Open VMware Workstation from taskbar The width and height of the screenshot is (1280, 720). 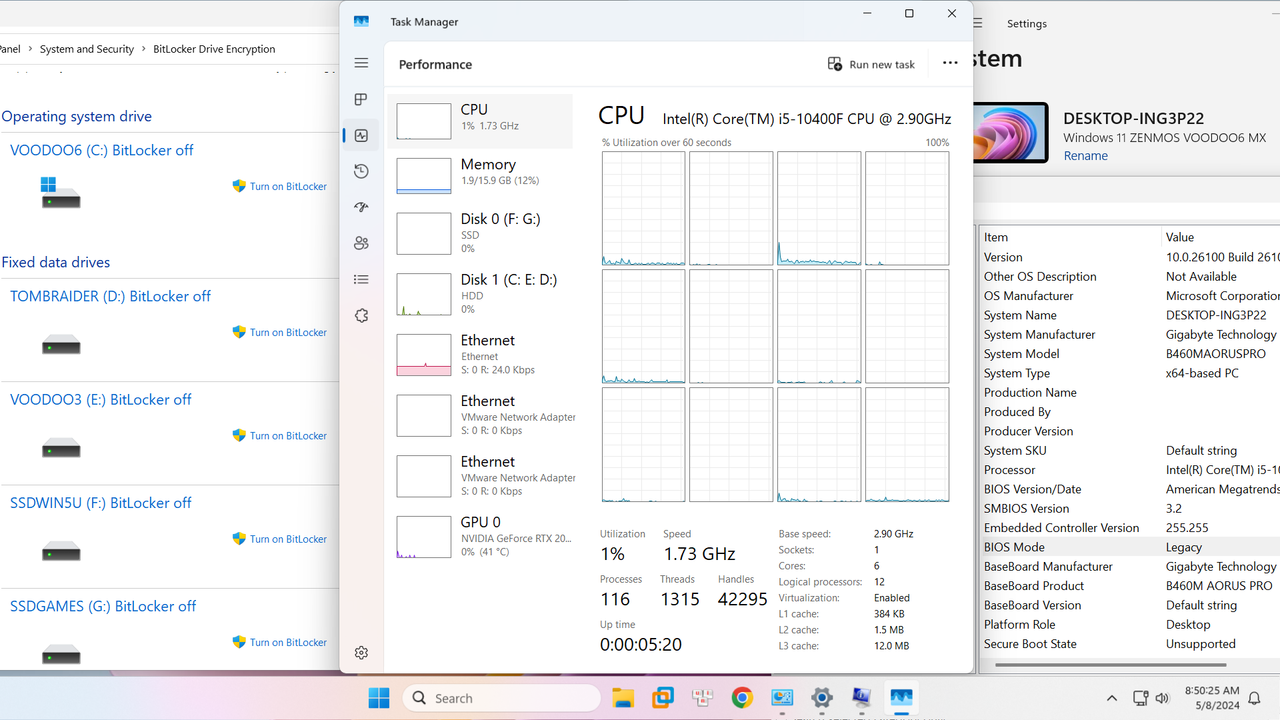(x=663, y=698)
